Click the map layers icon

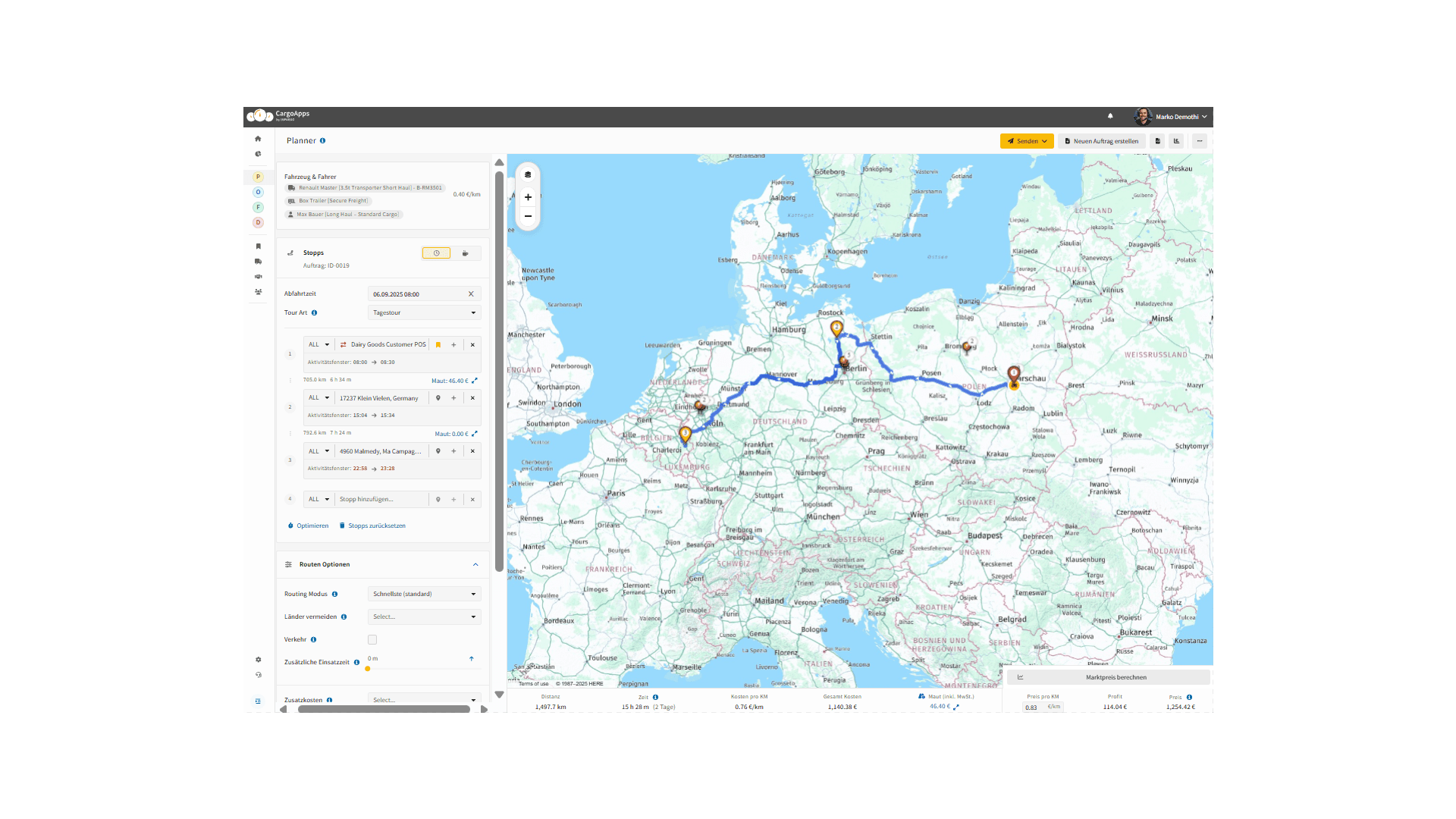[528, 174]
